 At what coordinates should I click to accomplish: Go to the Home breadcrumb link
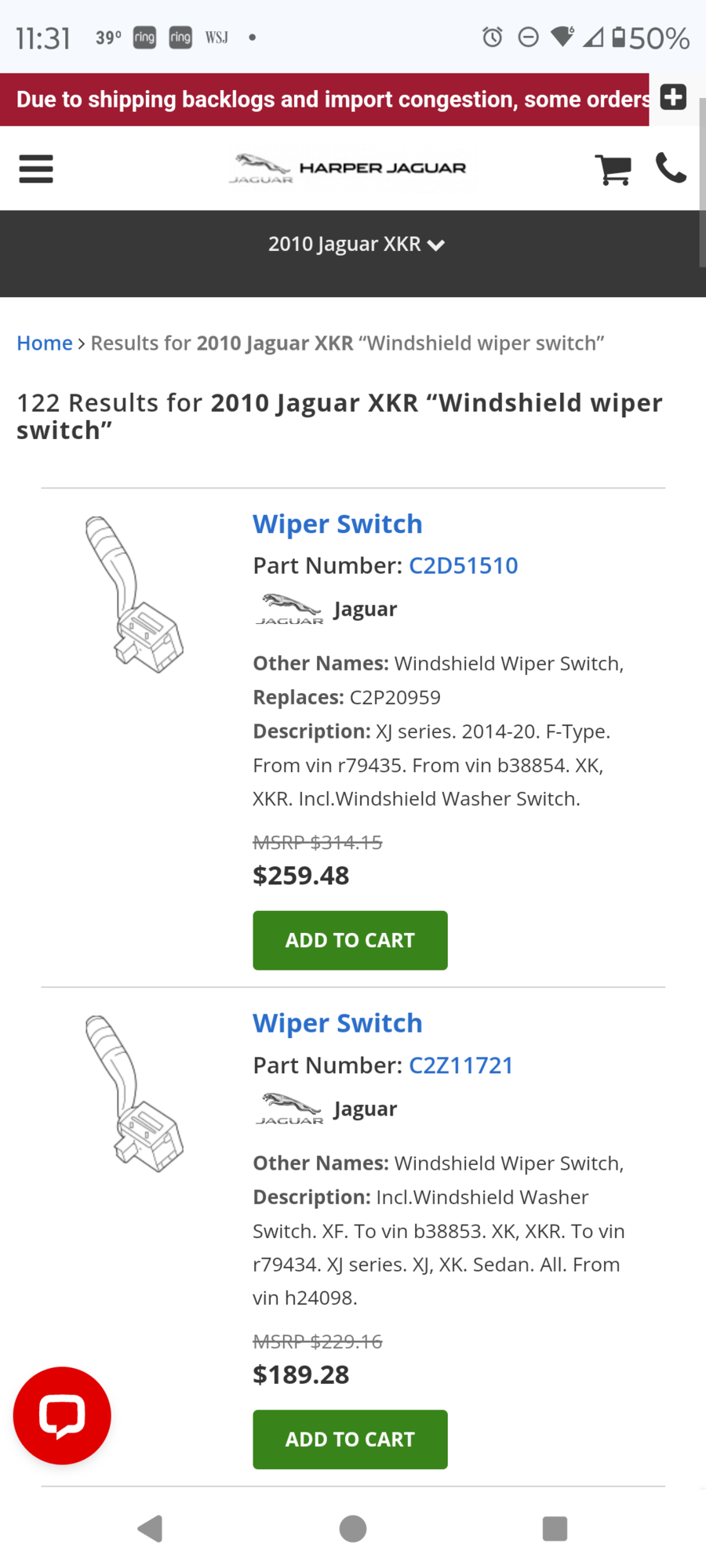click(x=45, y=343)
